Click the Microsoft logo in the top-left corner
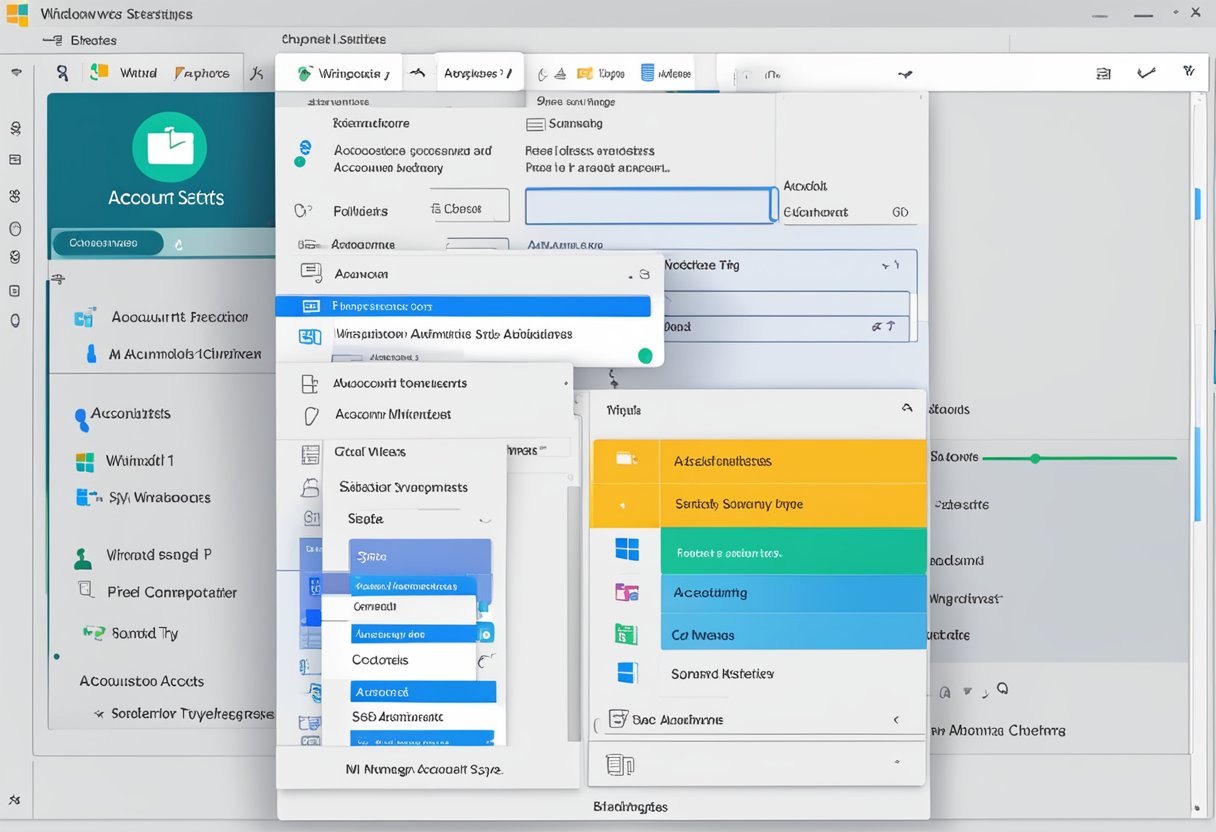Screen dimensions: 1216x832 click(16, 13)
